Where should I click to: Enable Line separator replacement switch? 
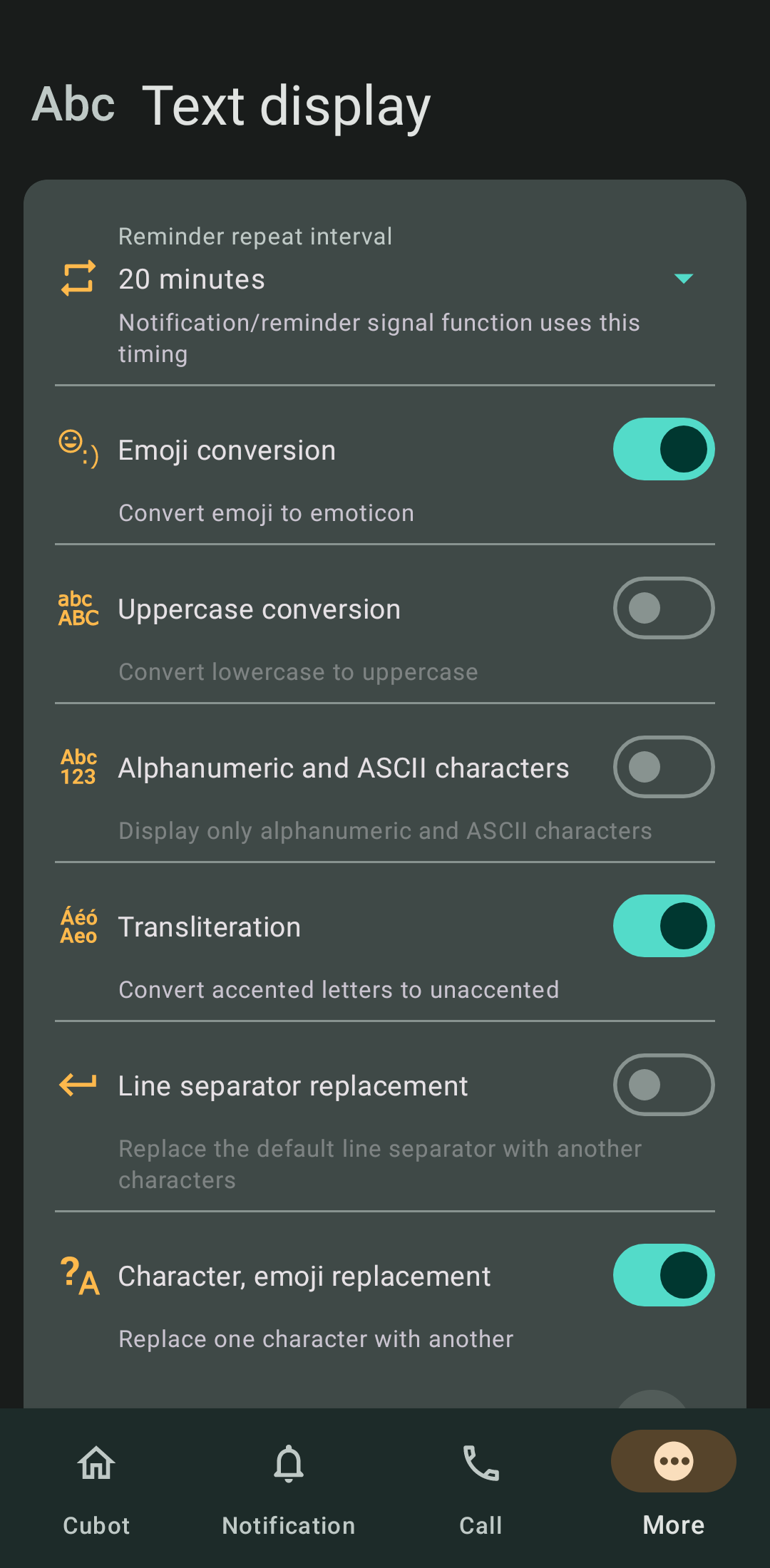[663, 1085]
